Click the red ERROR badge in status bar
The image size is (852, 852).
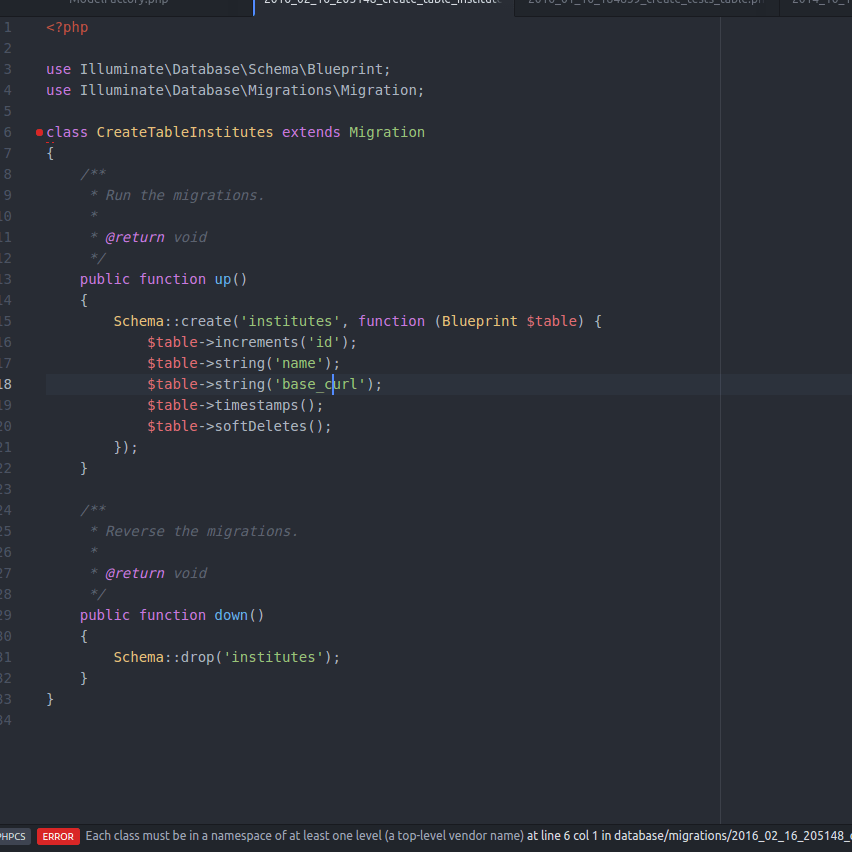pyautogui.click(x=58, y=836)
